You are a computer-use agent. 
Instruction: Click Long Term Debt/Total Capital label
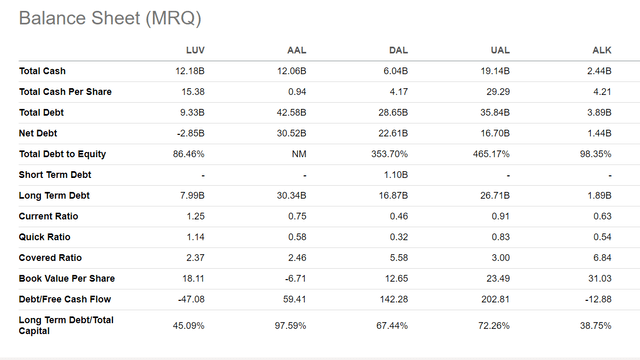(66, 325)
